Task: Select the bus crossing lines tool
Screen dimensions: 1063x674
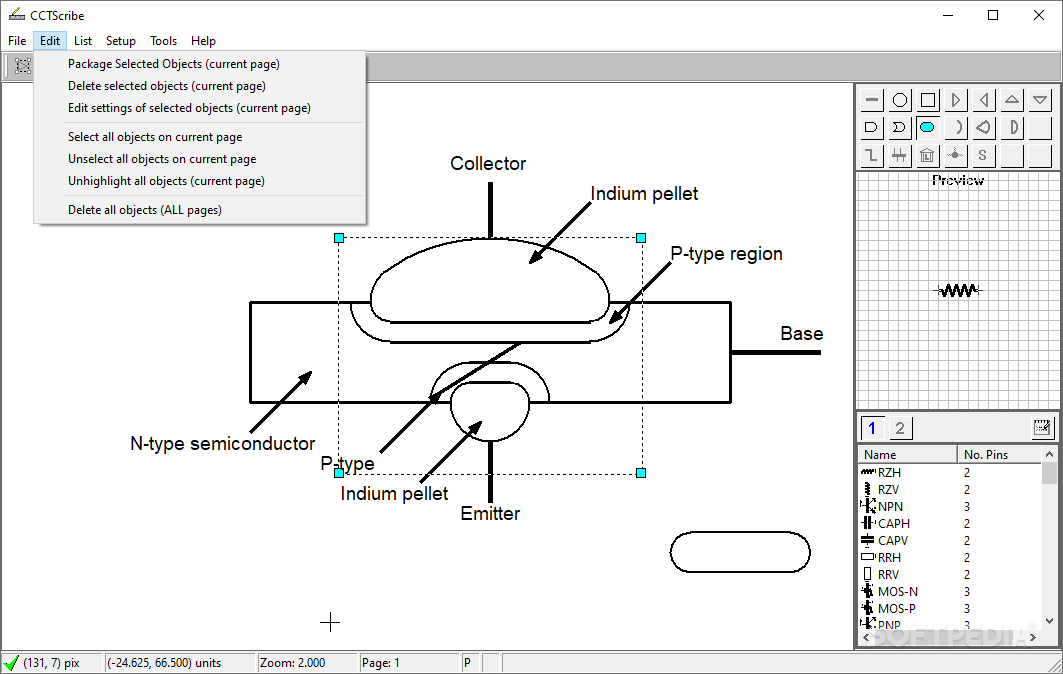Action: click(x=900, y=155)
